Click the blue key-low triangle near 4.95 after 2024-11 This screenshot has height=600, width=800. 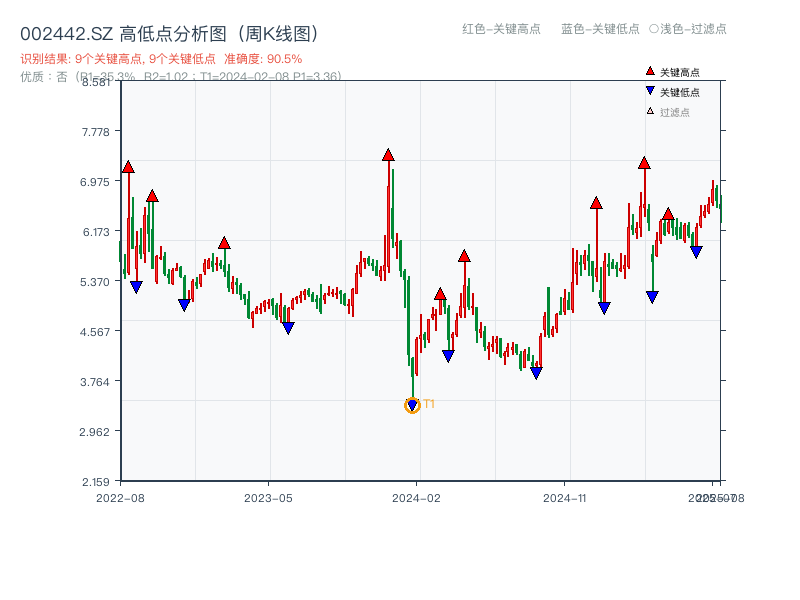click(604, 308)
